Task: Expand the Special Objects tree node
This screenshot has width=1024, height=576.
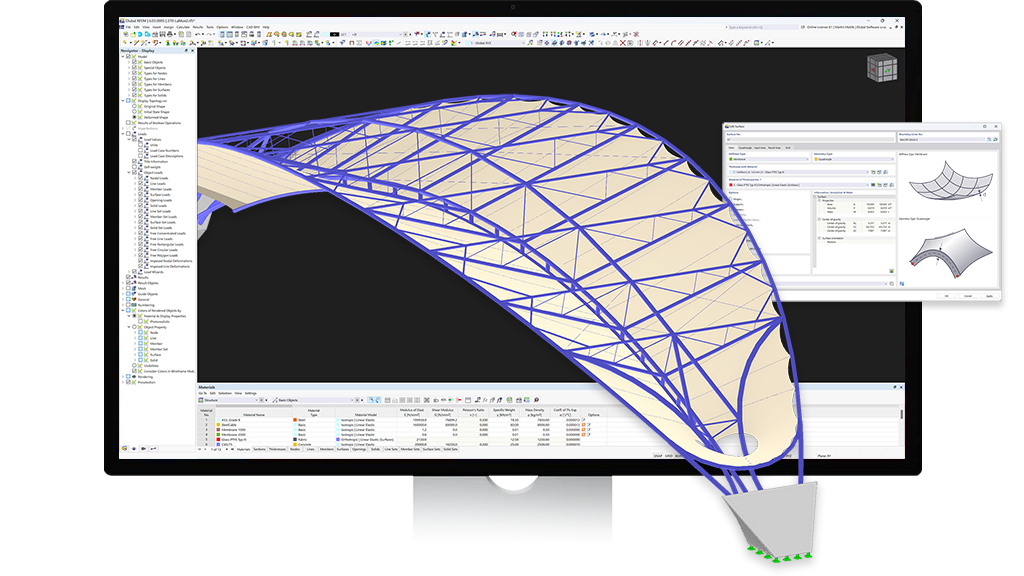Action: click(x=129, y=68)
